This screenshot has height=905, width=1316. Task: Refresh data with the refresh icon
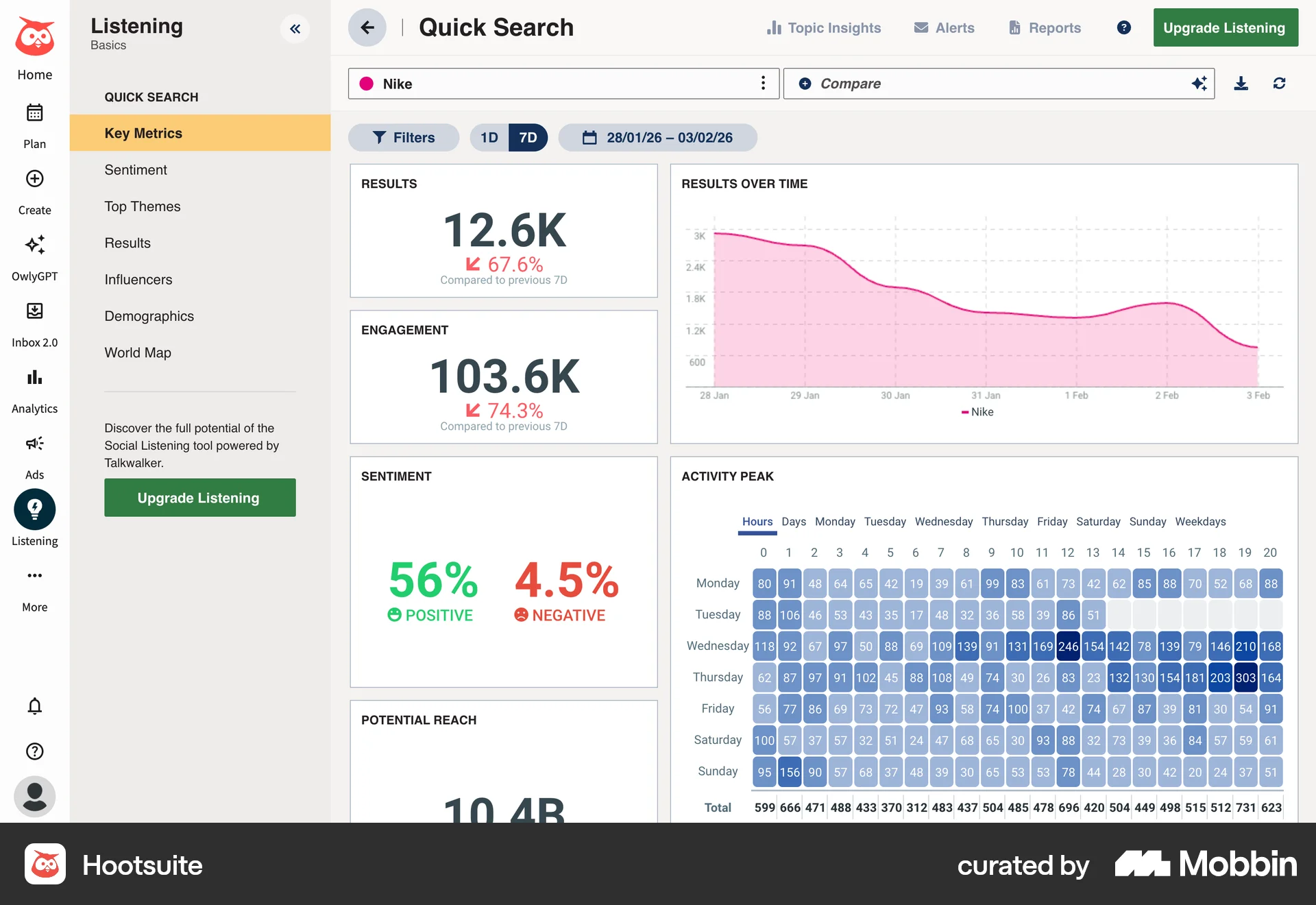[x=1280, y=83]
